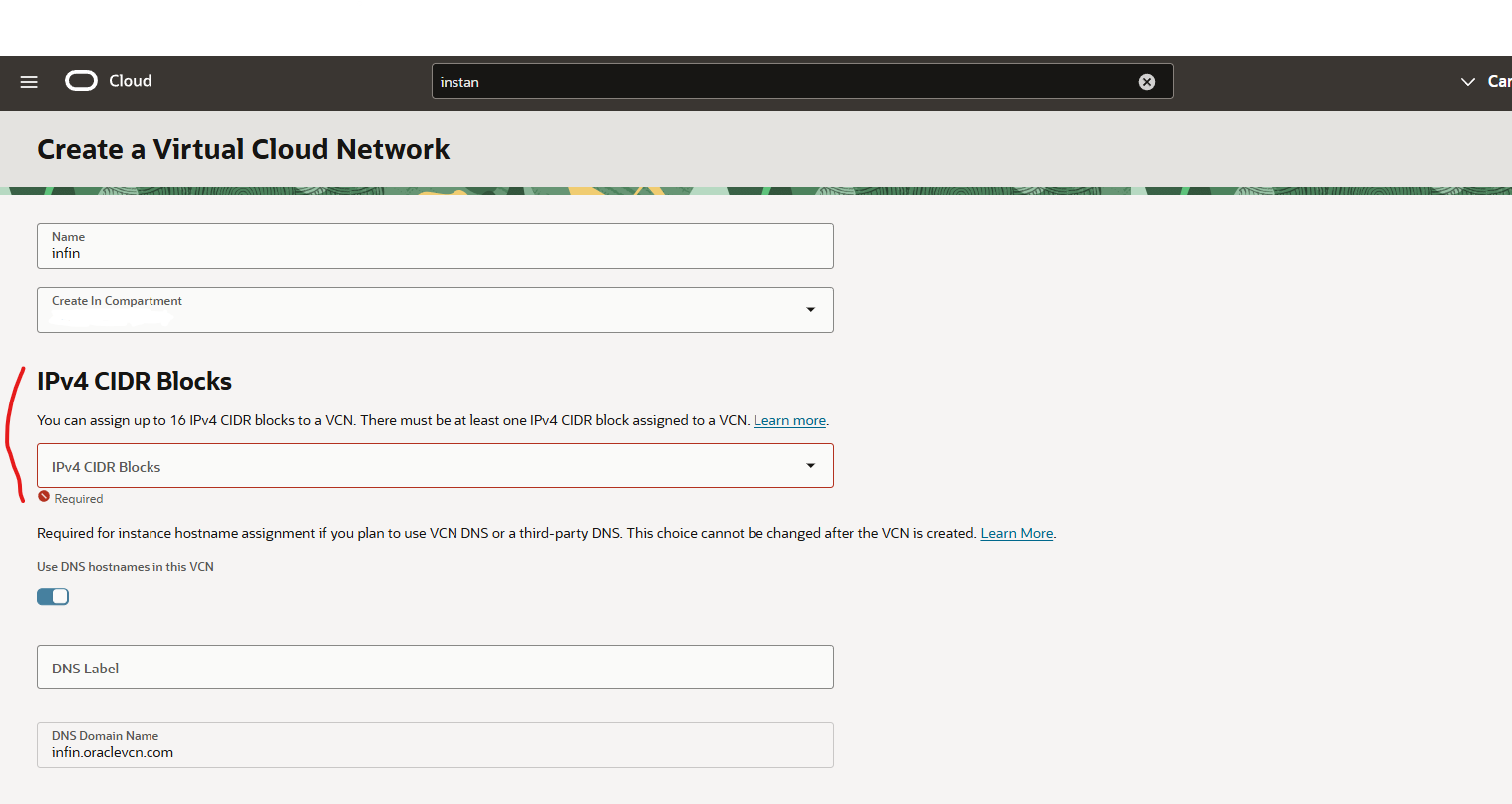Clear the search box text
Image resolution: width=1512 pixels, height=804 pixels.
[1147, 82]
